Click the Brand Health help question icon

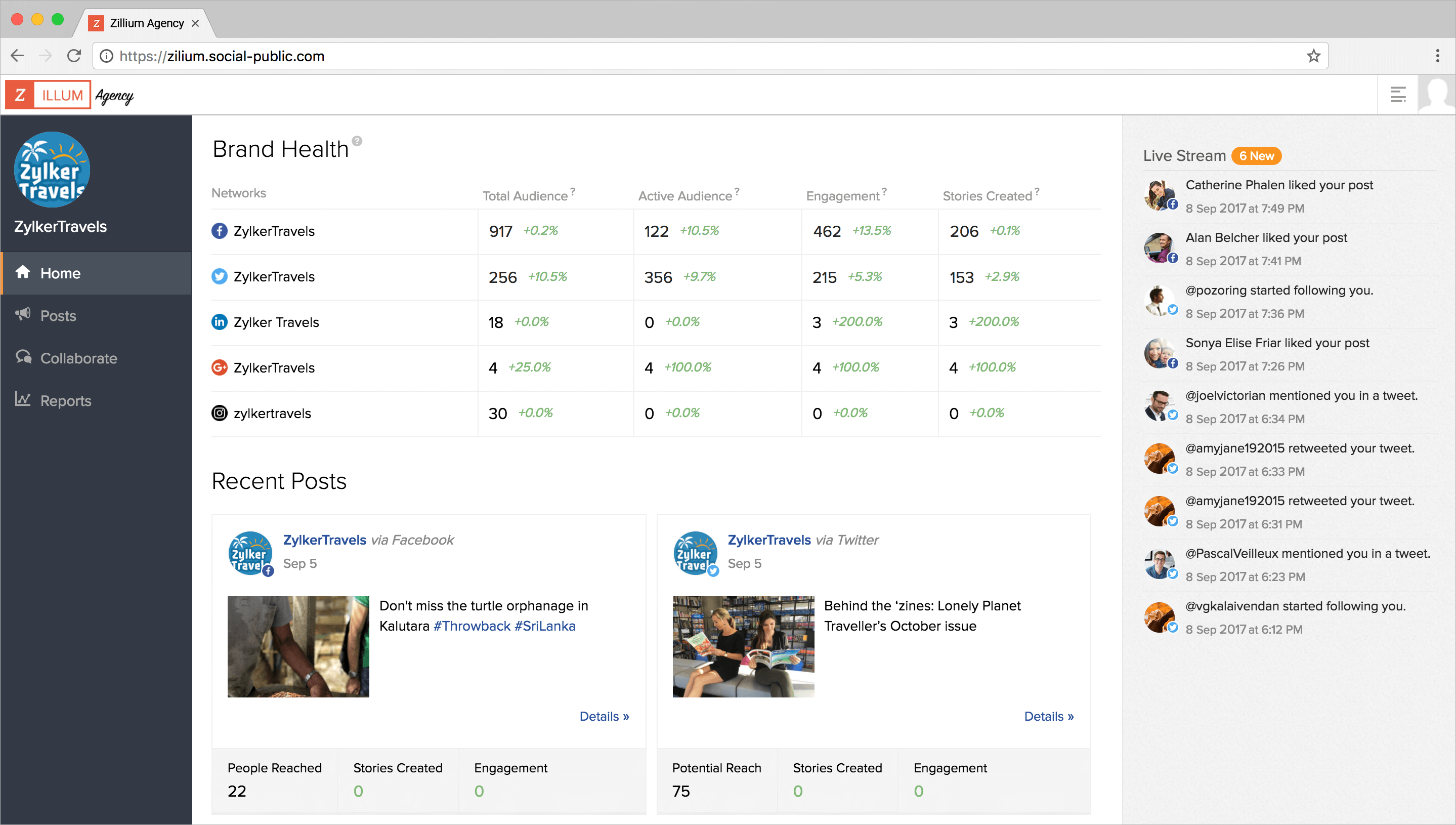click(357, 141)
